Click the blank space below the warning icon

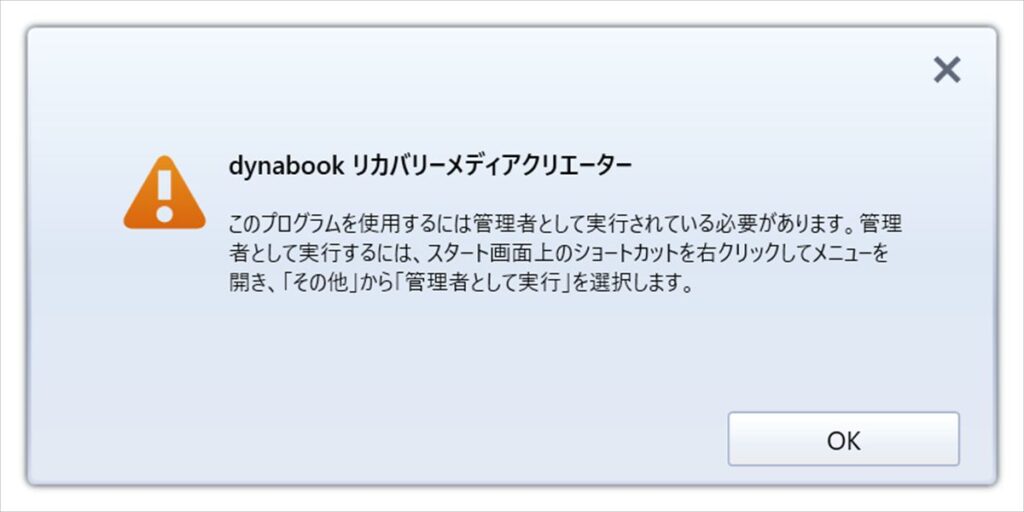(165, 313)
